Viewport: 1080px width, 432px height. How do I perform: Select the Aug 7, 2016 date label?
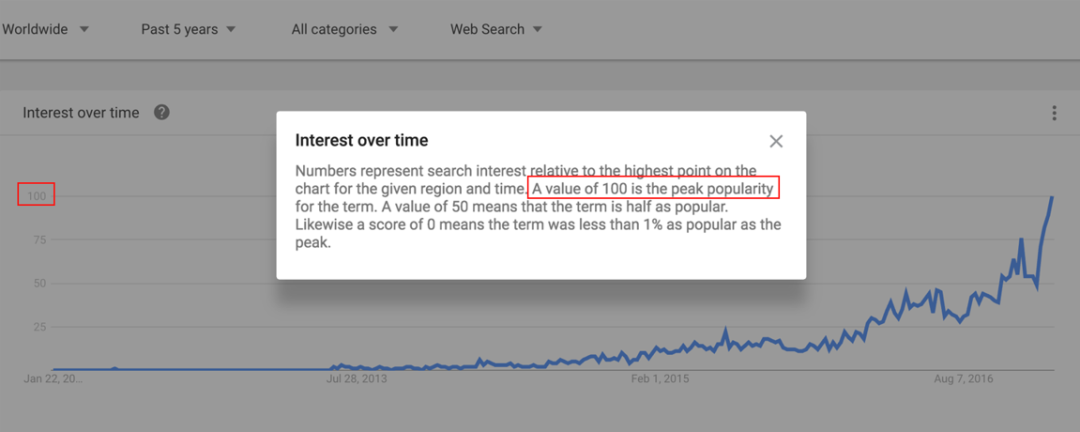964,379
